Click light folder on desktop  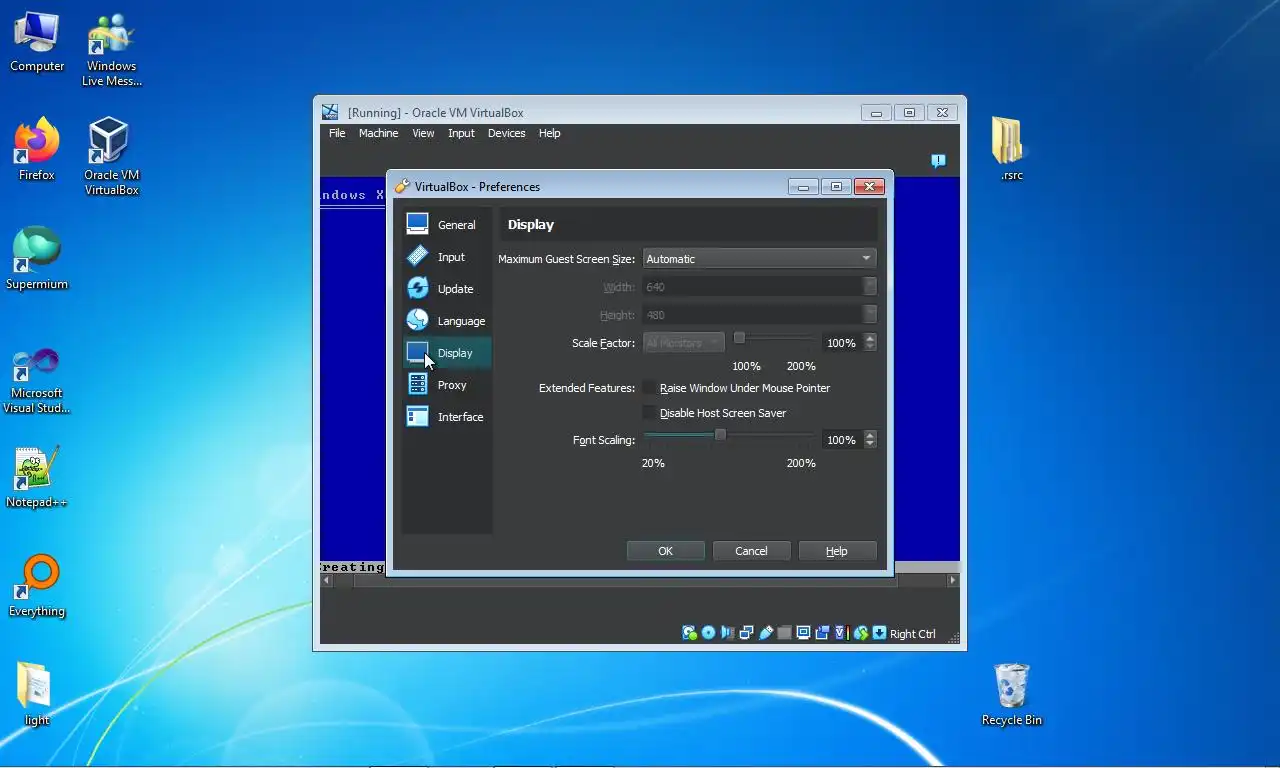coord(37,694)
